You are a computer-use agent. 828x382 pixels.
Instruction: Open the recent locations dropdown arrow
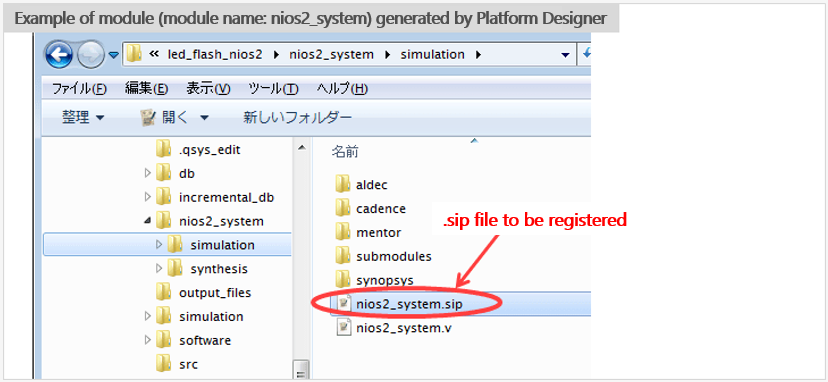[x=114, y=55]
